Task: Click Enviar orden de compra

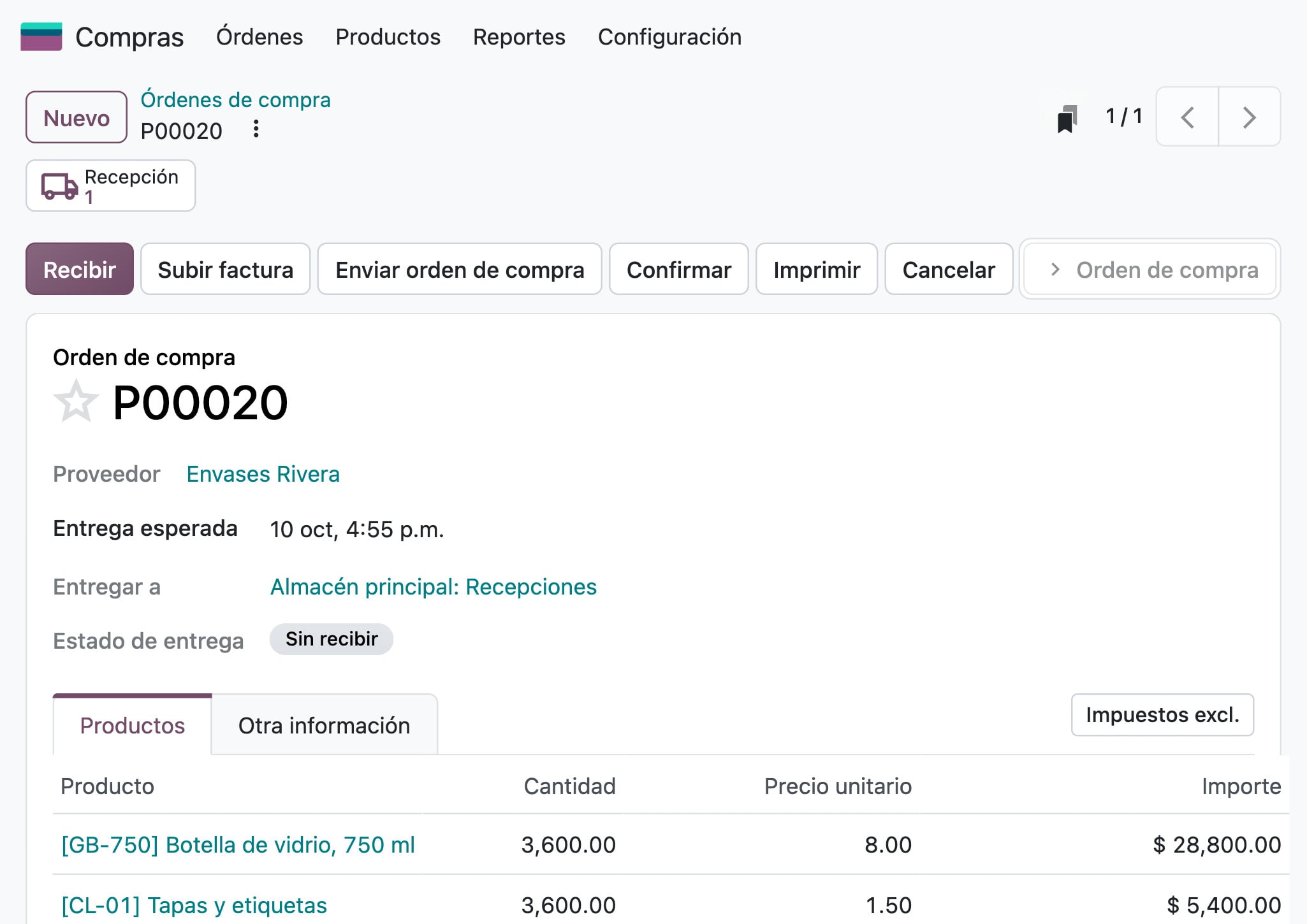Action: point(460,269)
